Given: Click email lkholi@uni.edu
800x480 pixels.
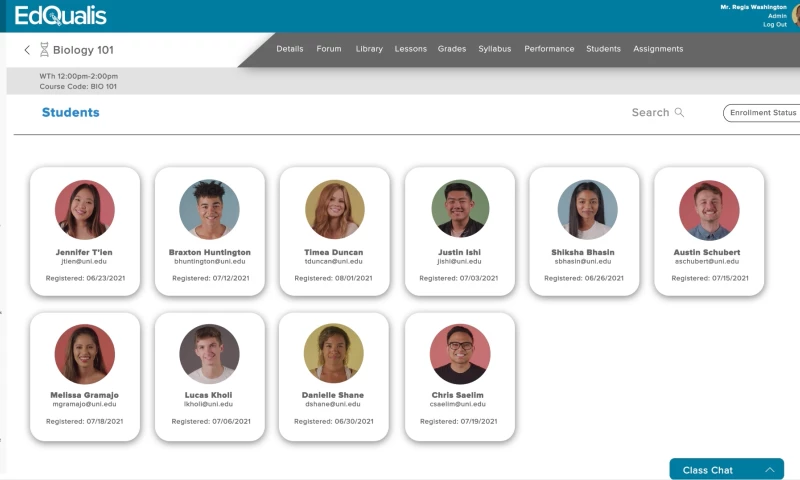Looking at the screenshot, I should click(x=208, y=404).
